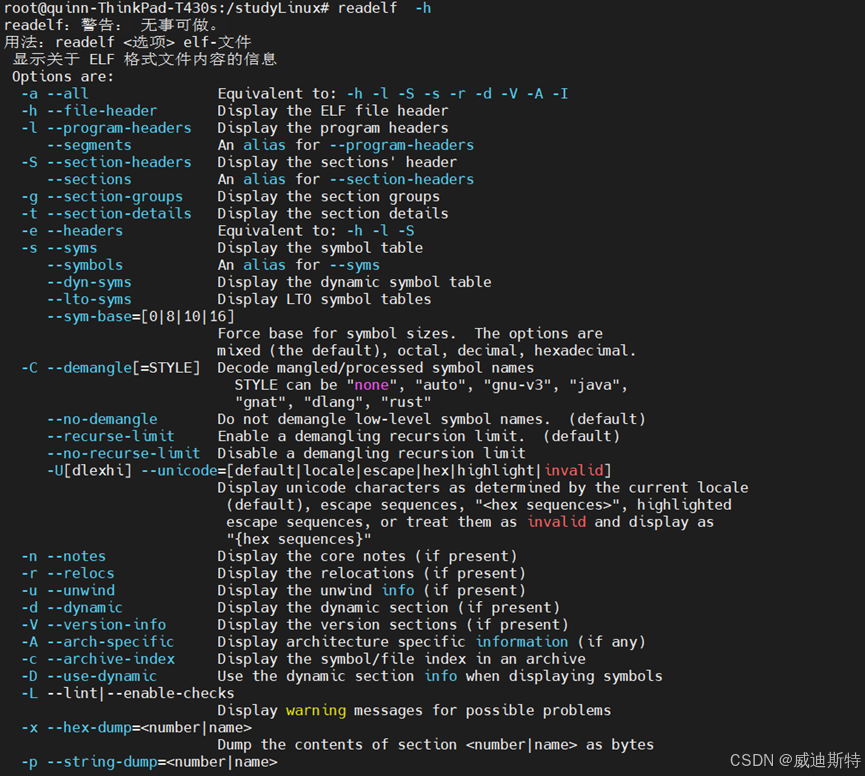This screenshot has height=776, width=865.
Task: Click the option '--no-demangle'
Action: point(102,419)
